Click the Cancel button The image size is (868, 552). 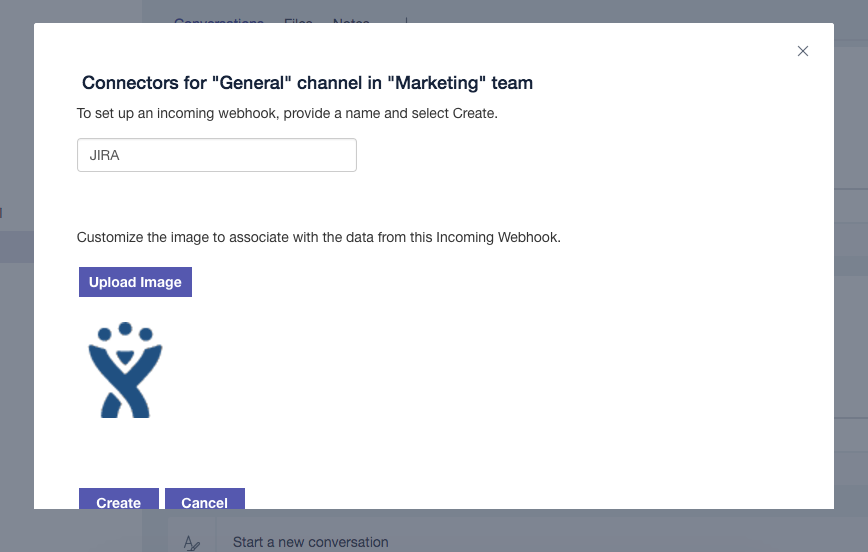205,499
